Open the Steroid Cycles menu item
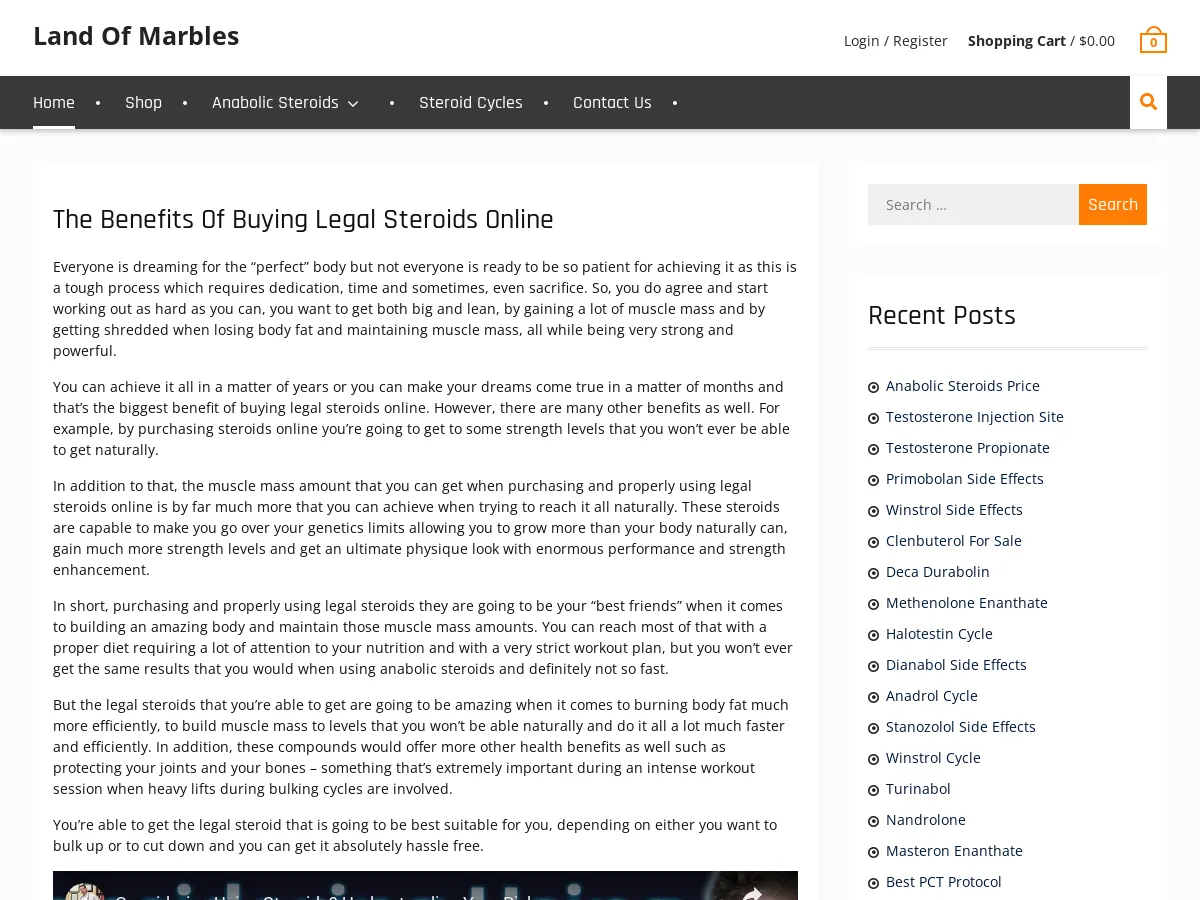 [470, 101]
